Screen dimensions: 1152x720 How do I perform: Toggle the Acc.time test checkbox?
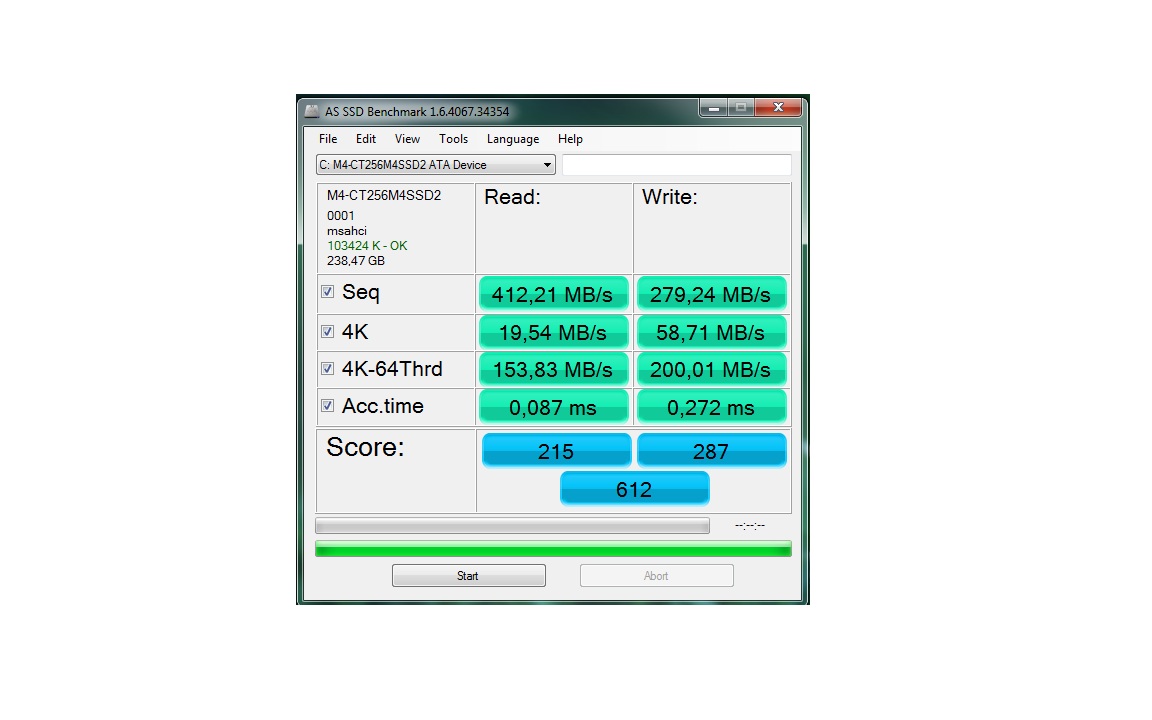pos(328,406)
